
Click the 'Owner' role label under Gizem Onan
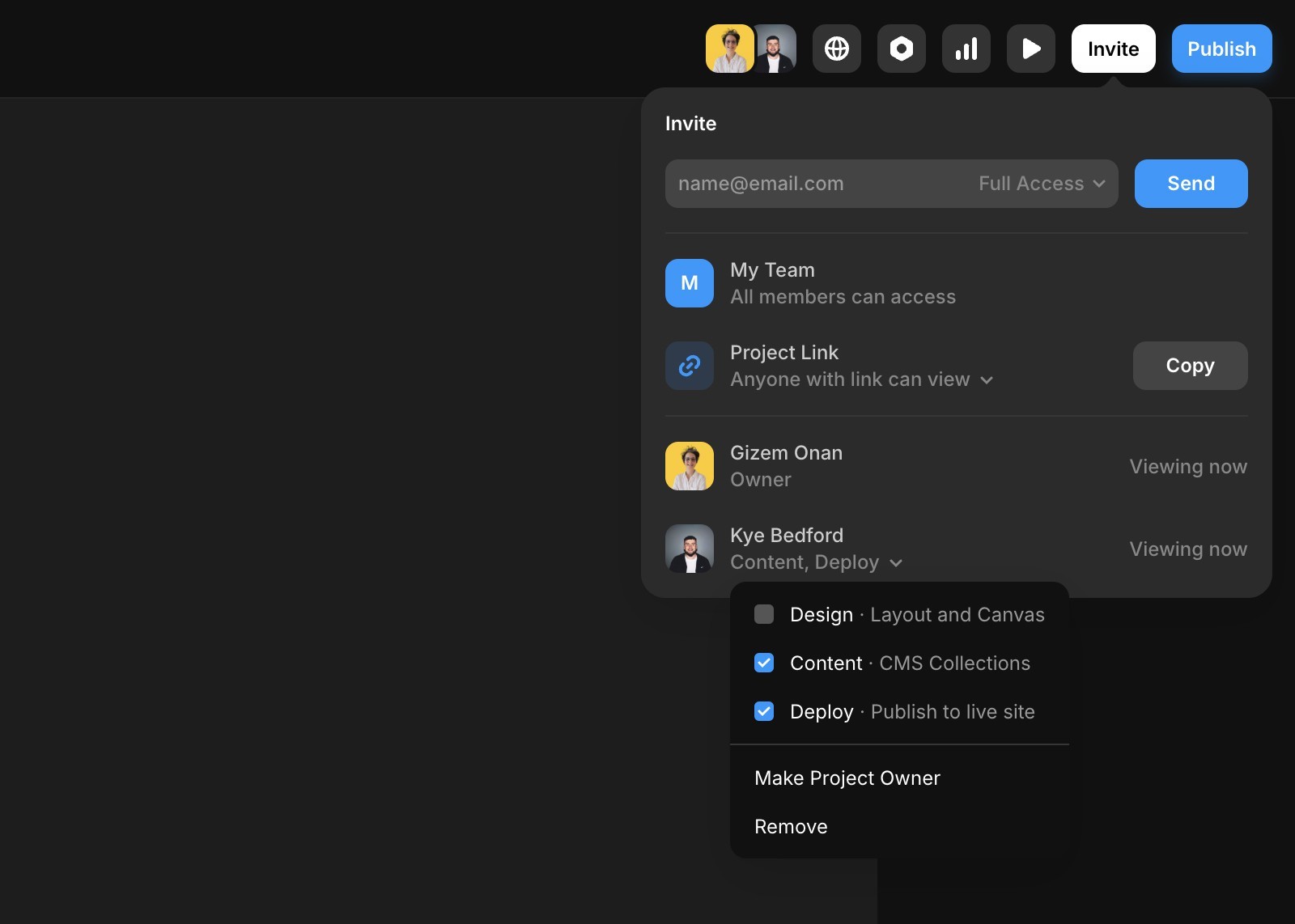tap(761, 480)
